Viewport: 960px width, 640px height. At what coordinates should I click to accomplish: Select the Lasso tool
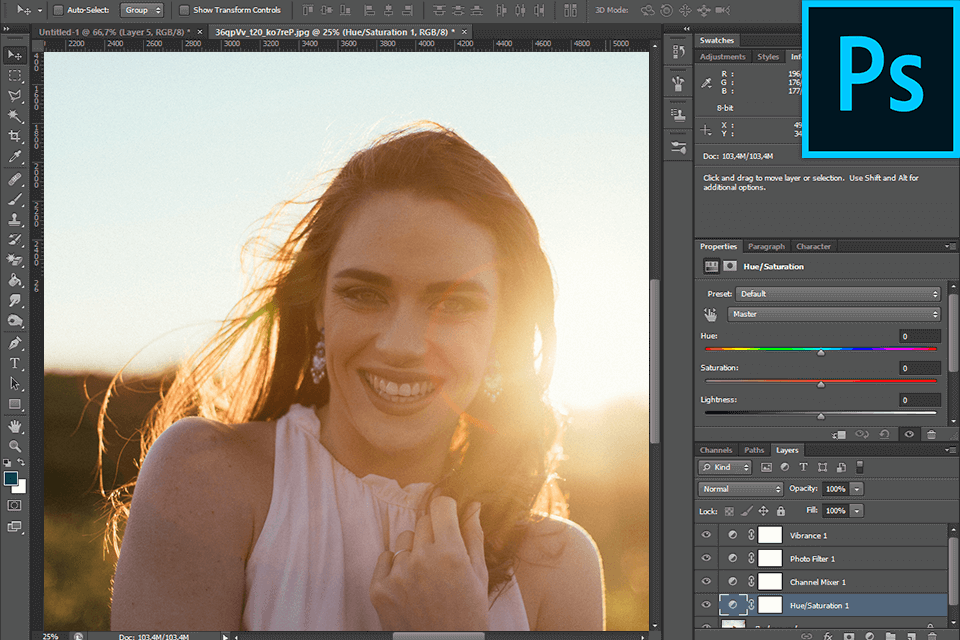(x=15, y=96)
